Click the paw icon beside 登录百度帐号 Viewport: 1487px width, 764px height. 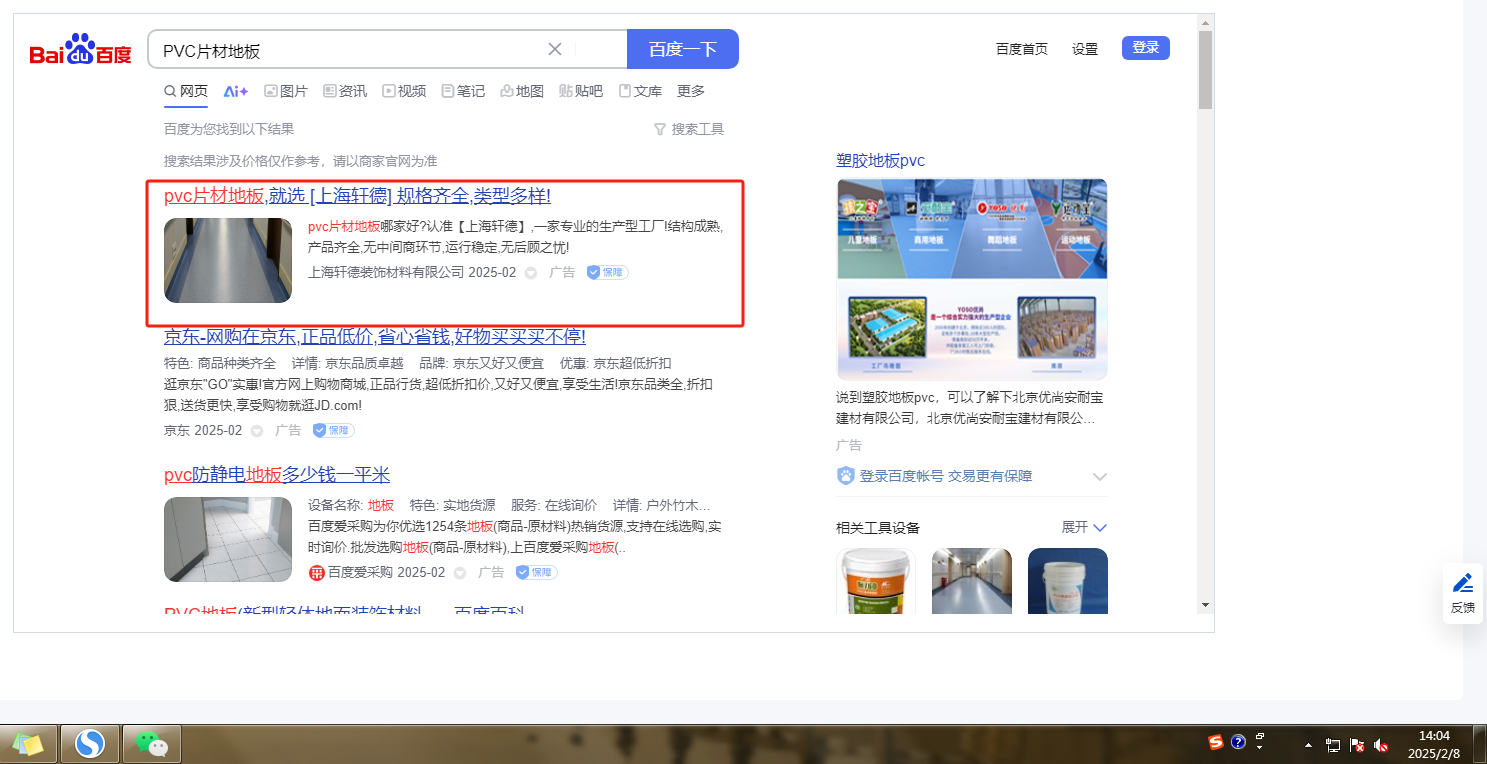click(x=846, y=476)
